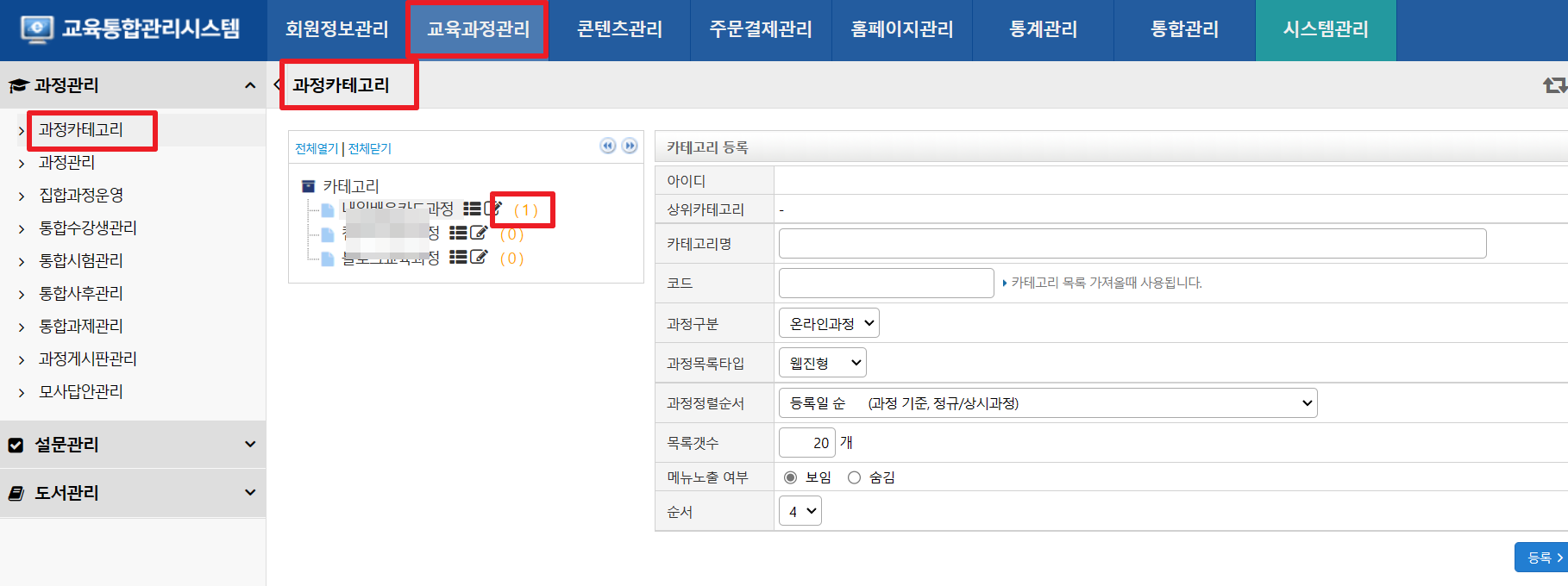Click the 카테고리 root archive box icon
Screen dimensions: 1568x586
[x=308, y=186]
